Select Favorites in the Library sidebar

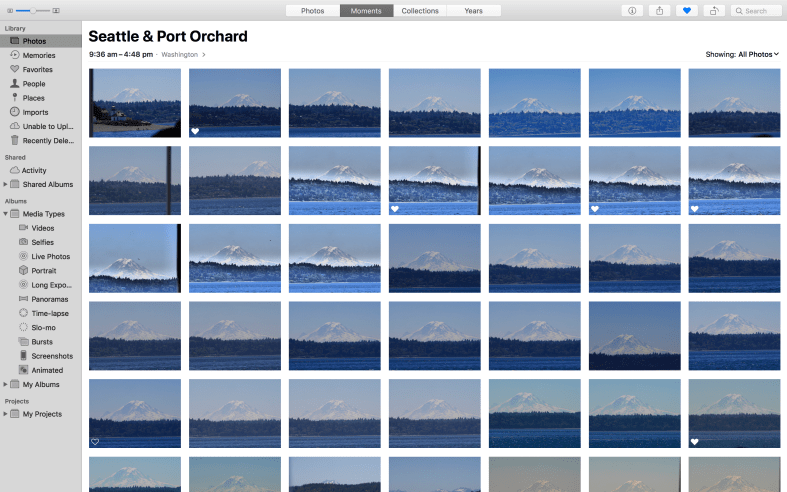pos(38,70)
